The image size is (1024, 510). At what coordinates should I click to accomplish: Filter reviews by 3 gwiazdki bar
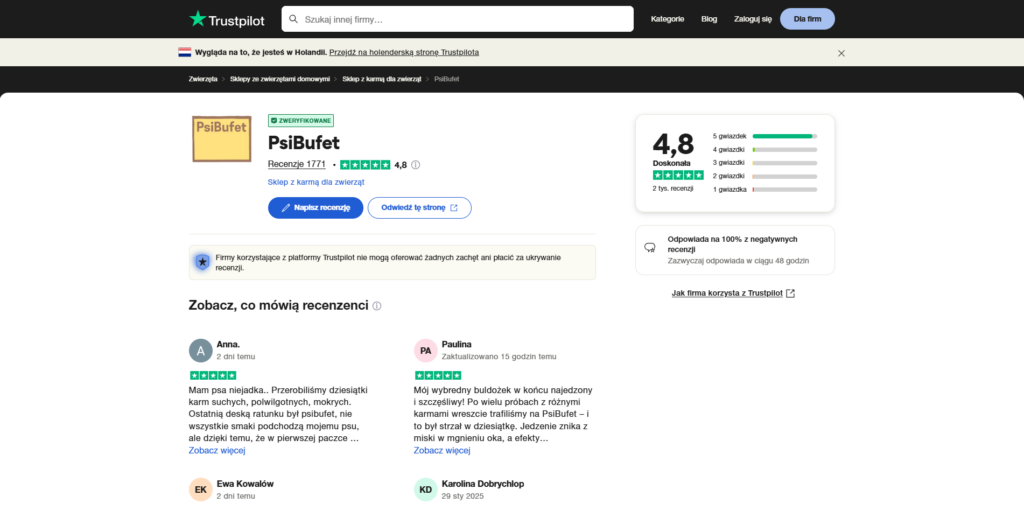pyautogui.click(x=765, y=163)
